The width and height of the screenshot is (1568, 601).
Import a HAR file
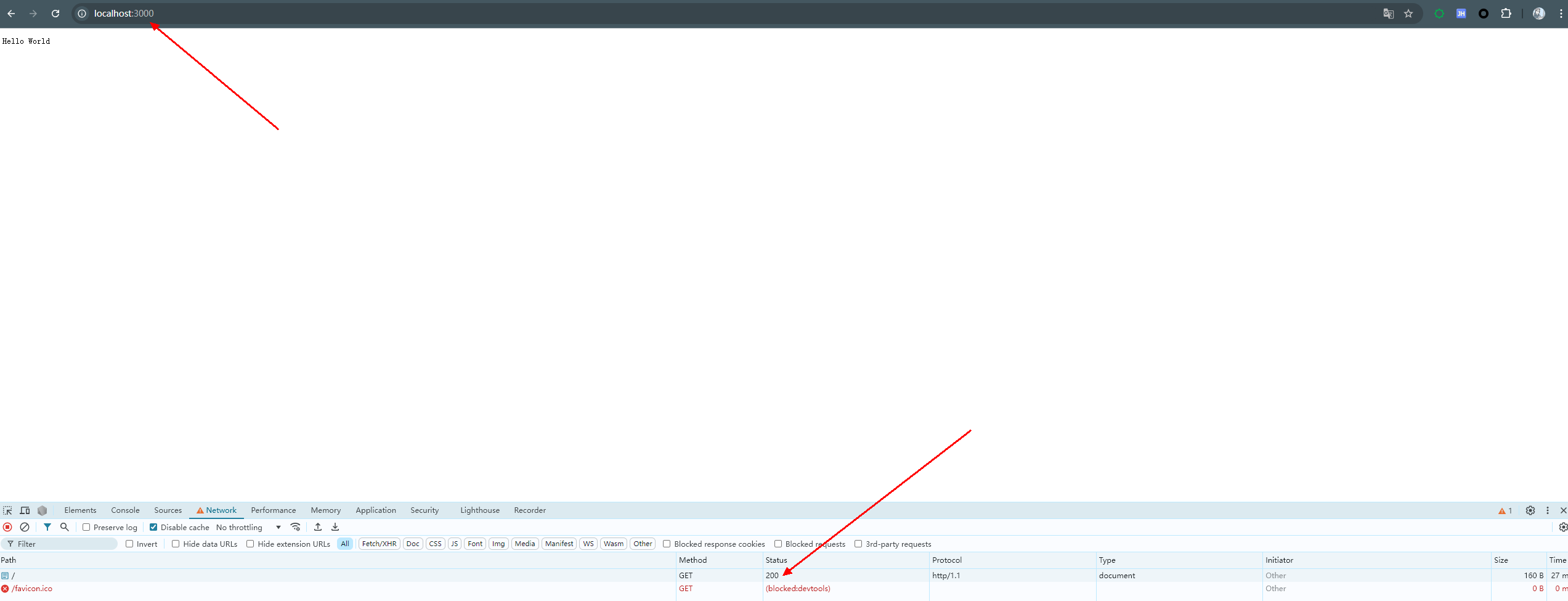coord(318,527)
